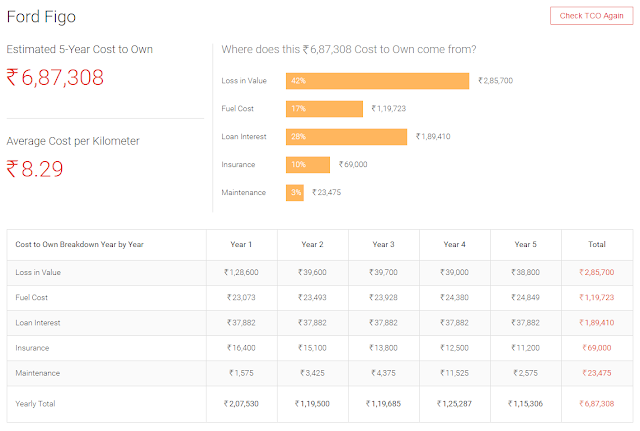This screenshot has width=640, height=431.
Task: Click the Fuel Cost 17% bar
Action: (324, 108)
